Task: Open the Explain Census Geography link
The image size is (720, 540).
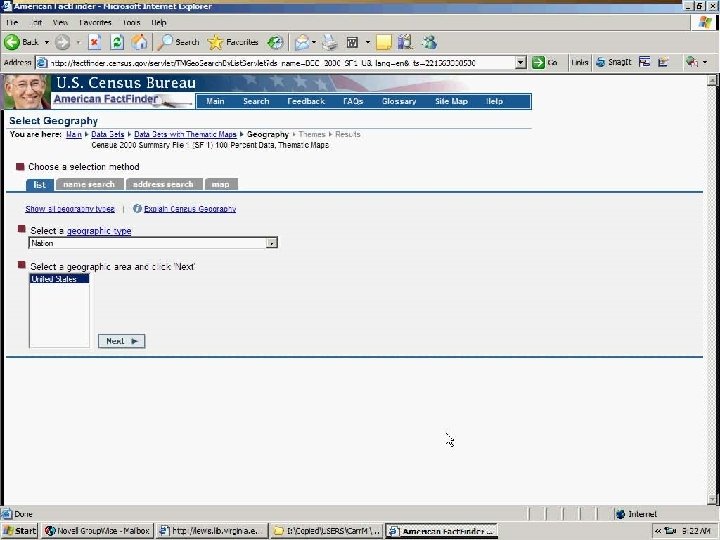Action: tap(190, 209)
